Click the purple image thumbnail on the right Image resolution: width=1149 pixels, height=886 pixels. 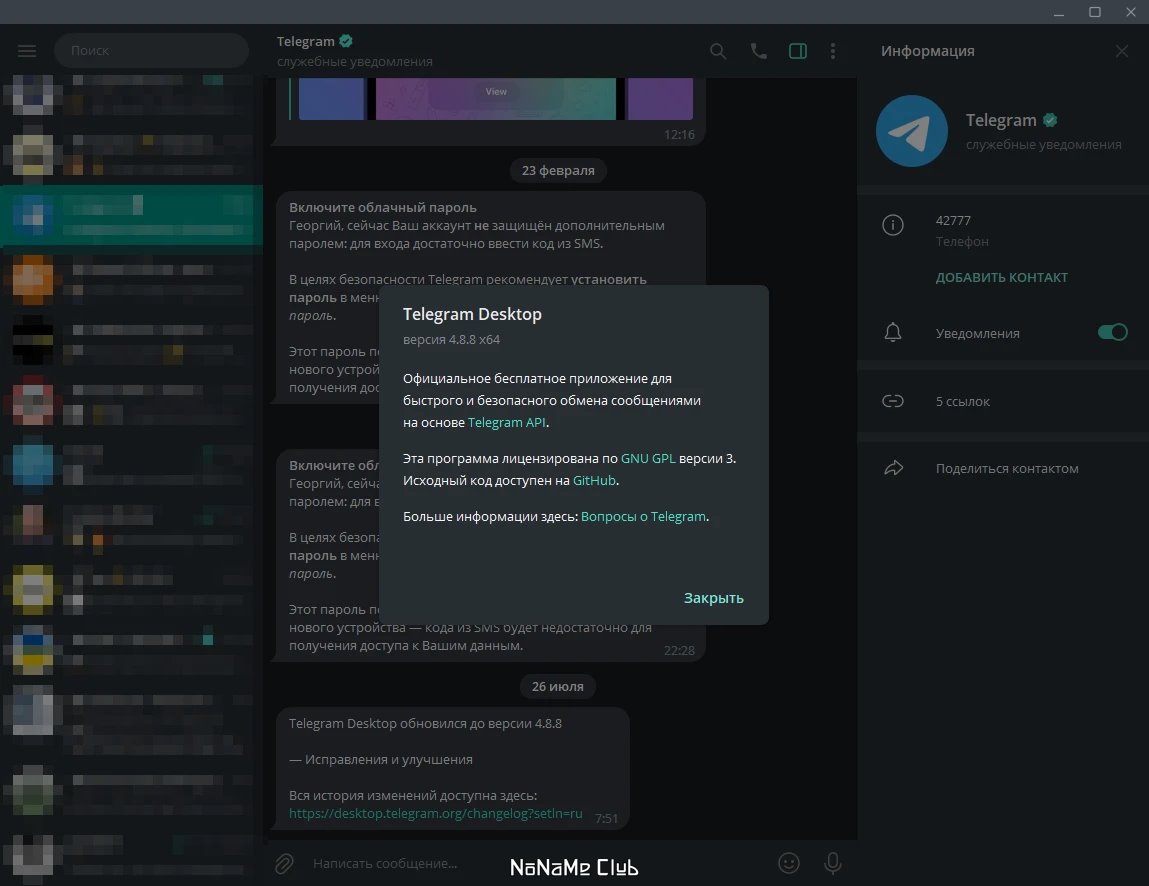[x=660, y=98]
